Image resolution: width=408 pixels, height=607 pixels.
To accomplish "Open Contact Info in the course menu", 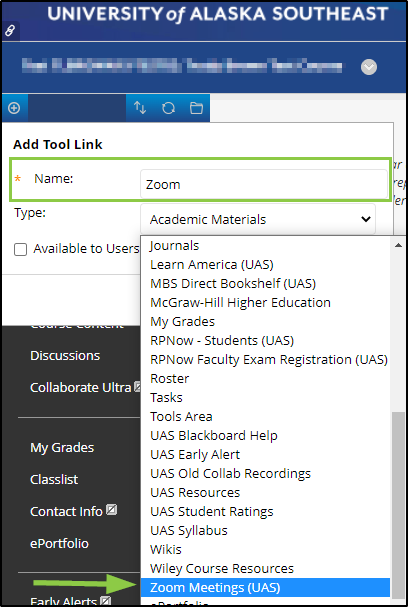I will (x=66, y=511).
